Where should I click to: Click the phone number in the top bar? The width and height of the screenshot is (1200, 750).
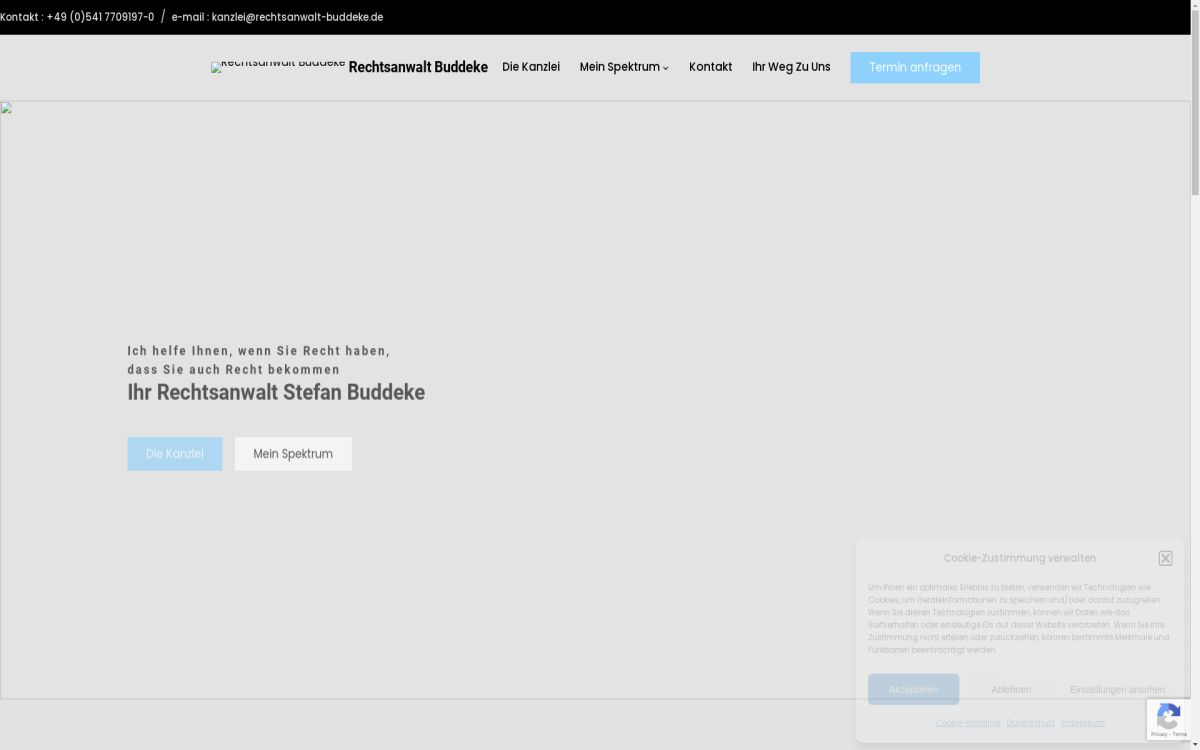pyautogui.click(x=100, y=17)
